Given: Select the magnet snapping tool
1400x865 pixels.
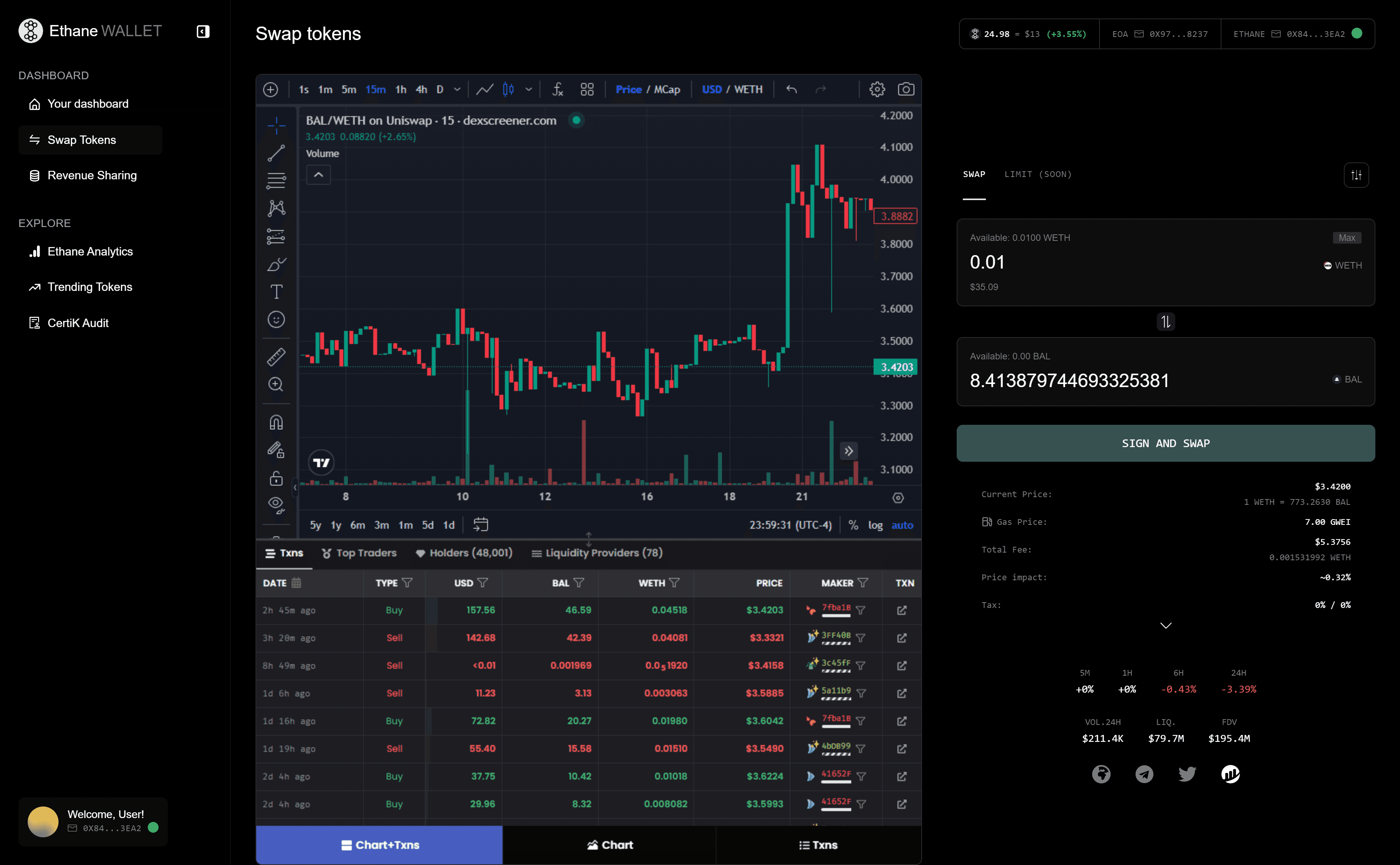Looking at the screenshot, I should tap(276, 422).
